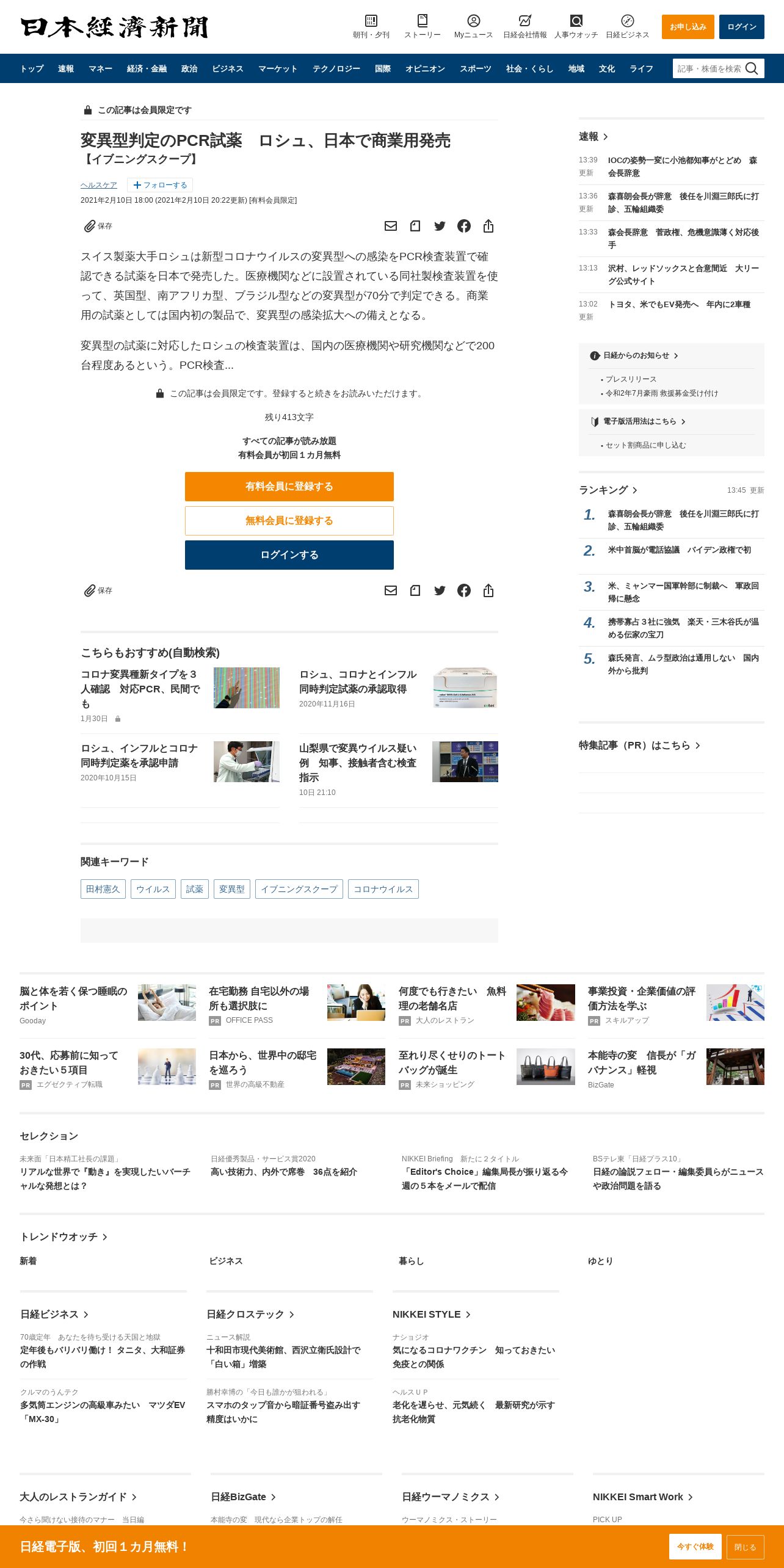
Task: Select the 田村憲久 keyword tag
Action: [x=103, y=889]
